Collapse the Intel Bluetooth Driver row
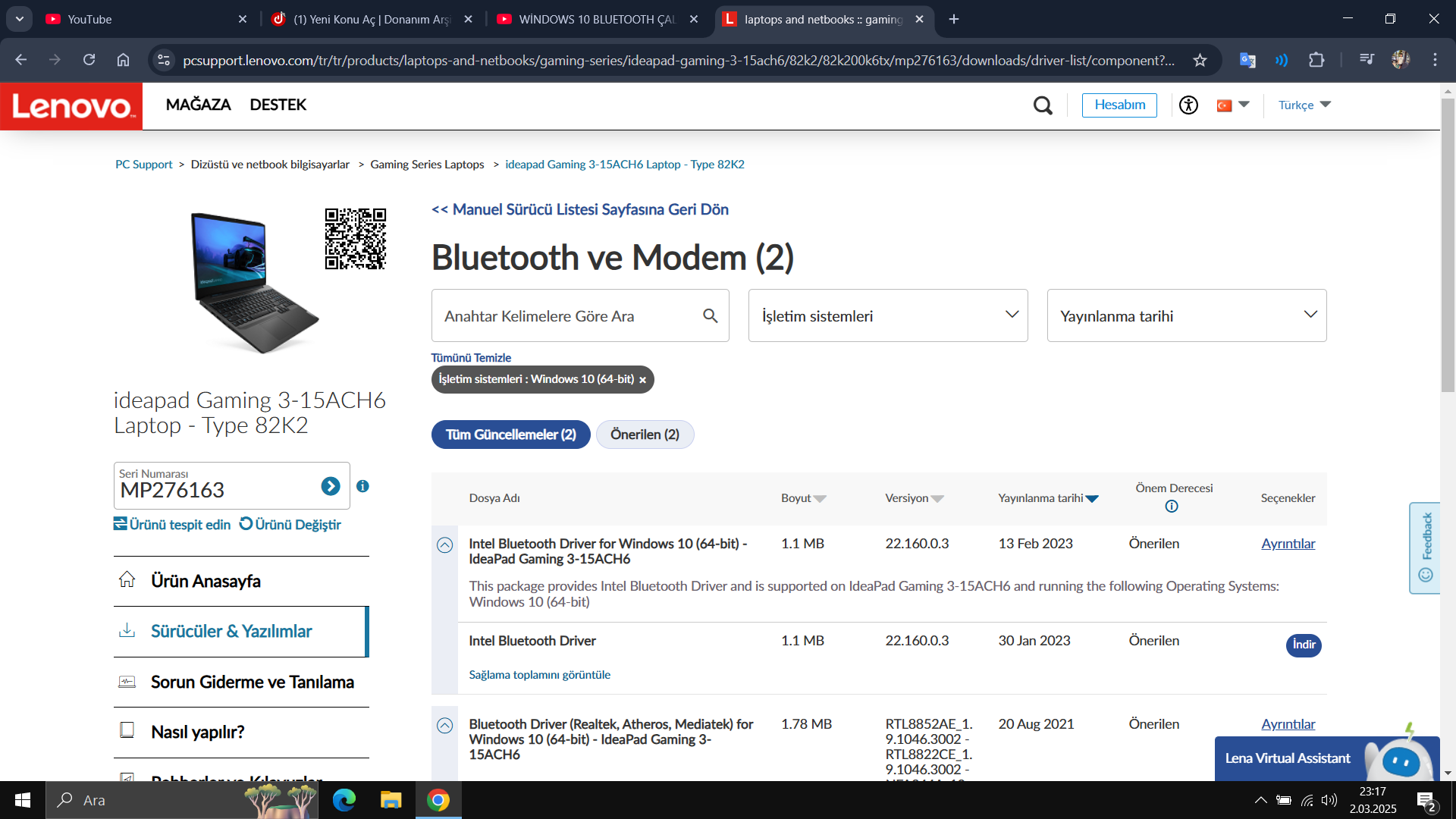The image size is (1456, 819). (x=445, y=545)
